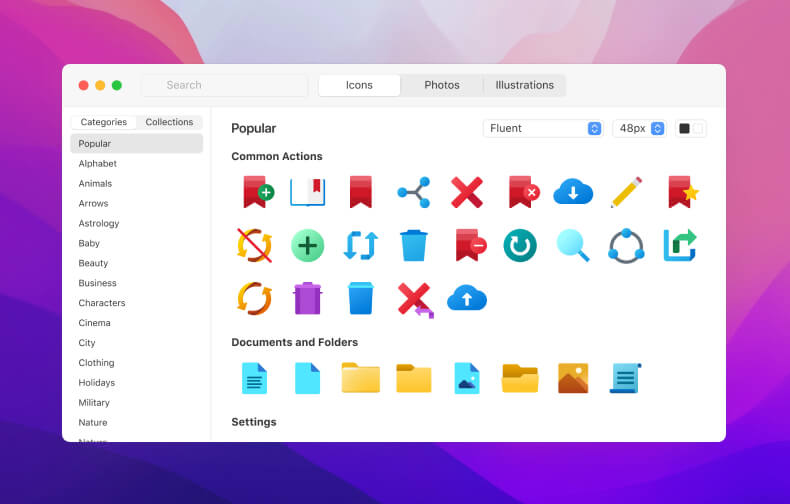This screenshot has height=504, width=790.
Task: Select the yellow pencil edit icon
Action: (626, 192)
